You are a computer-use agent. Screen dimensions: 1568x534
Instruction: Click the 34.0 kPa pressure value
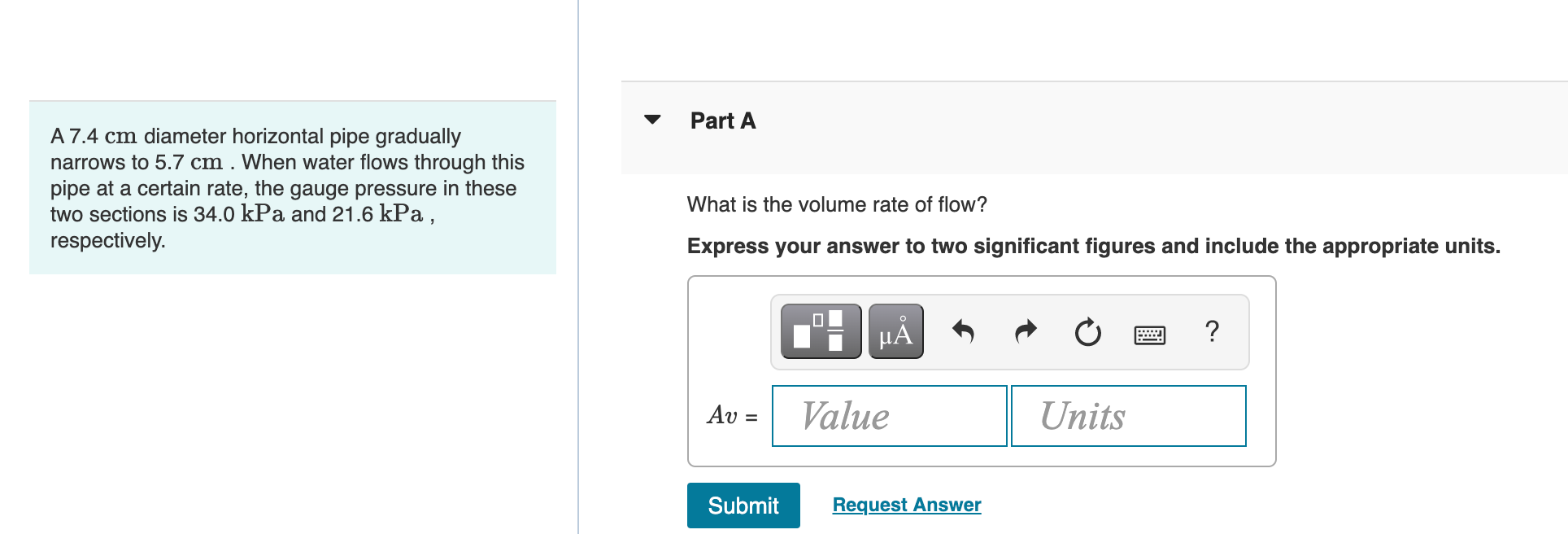coord(239,214)
